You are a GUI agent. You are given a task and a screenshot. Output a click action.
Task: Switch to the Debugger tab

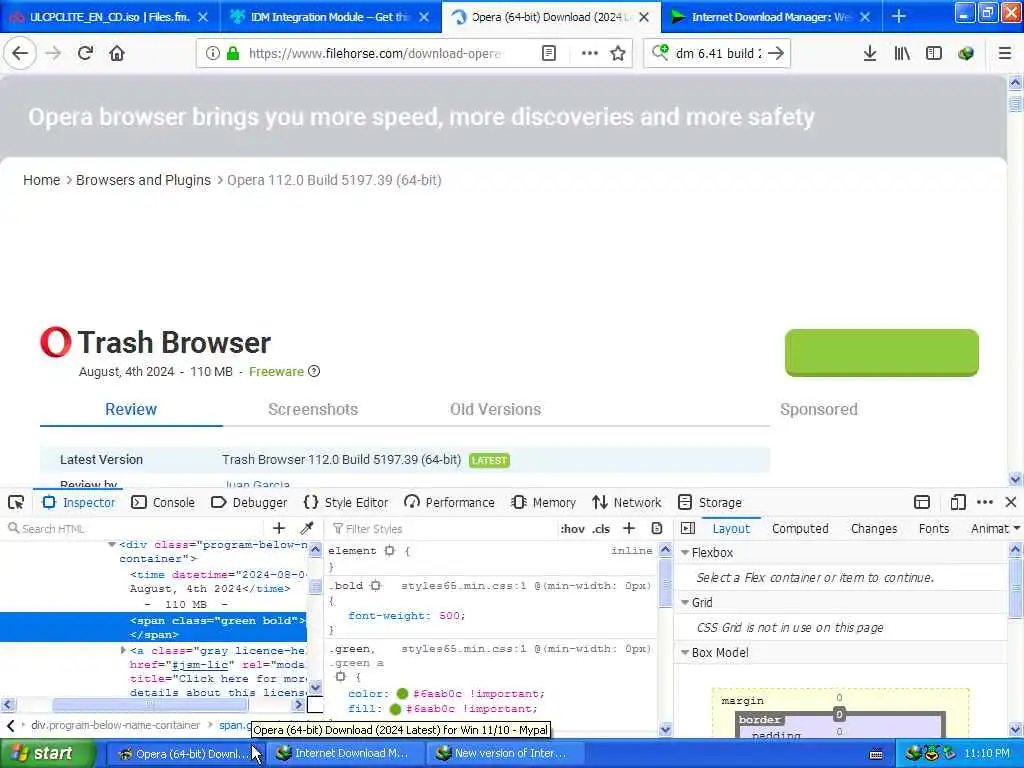pos(249,502)
